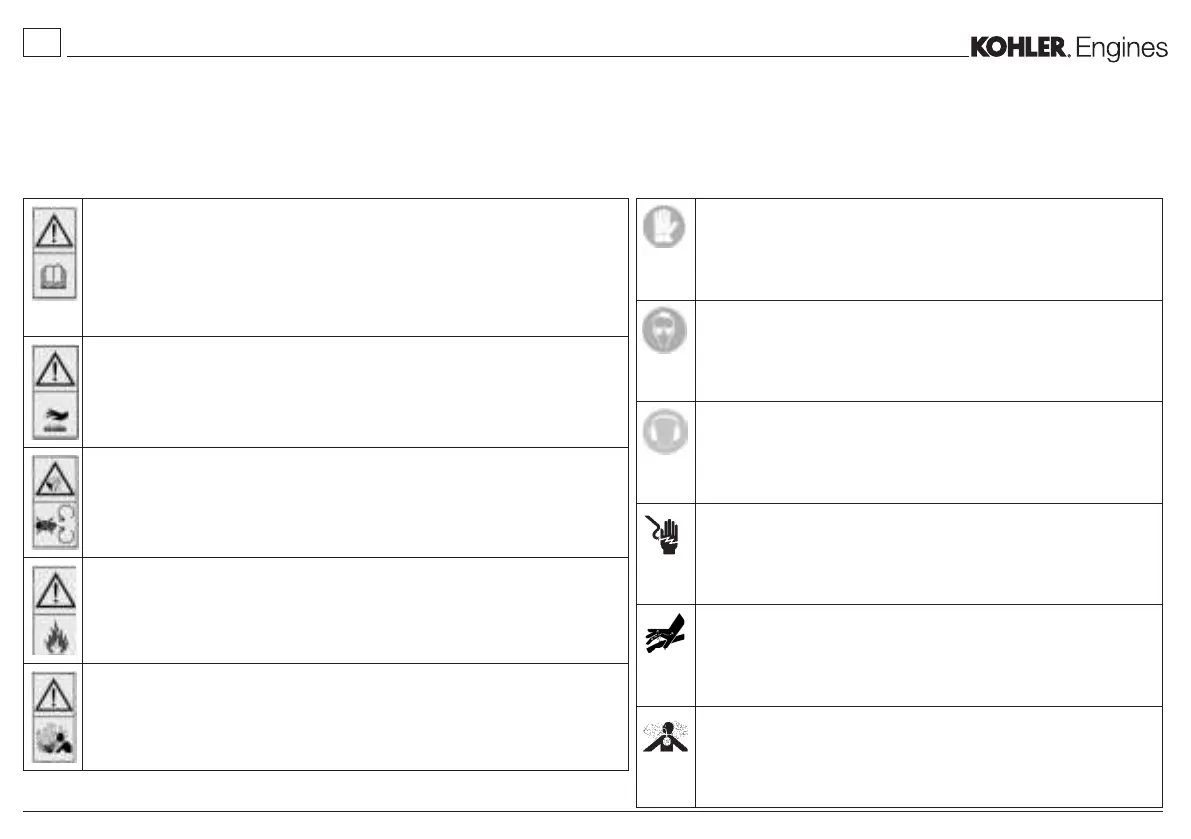Click the explosion warning triangle symbol
This screenshot has height=839, width=1191.
pos(52,477)
